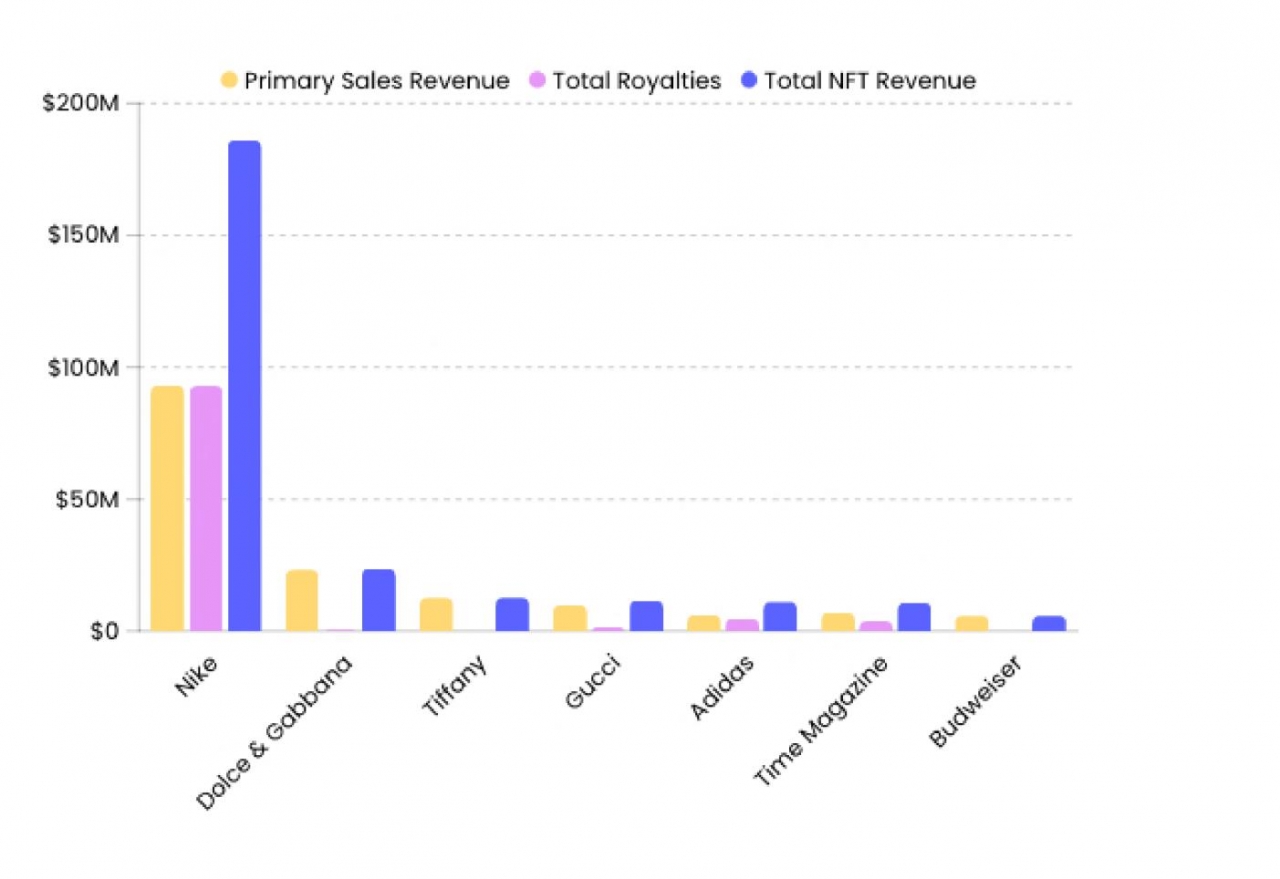Click the blue Total NFT Revenue legend dot
The image size is (1280, 879).
click(749, 81)
